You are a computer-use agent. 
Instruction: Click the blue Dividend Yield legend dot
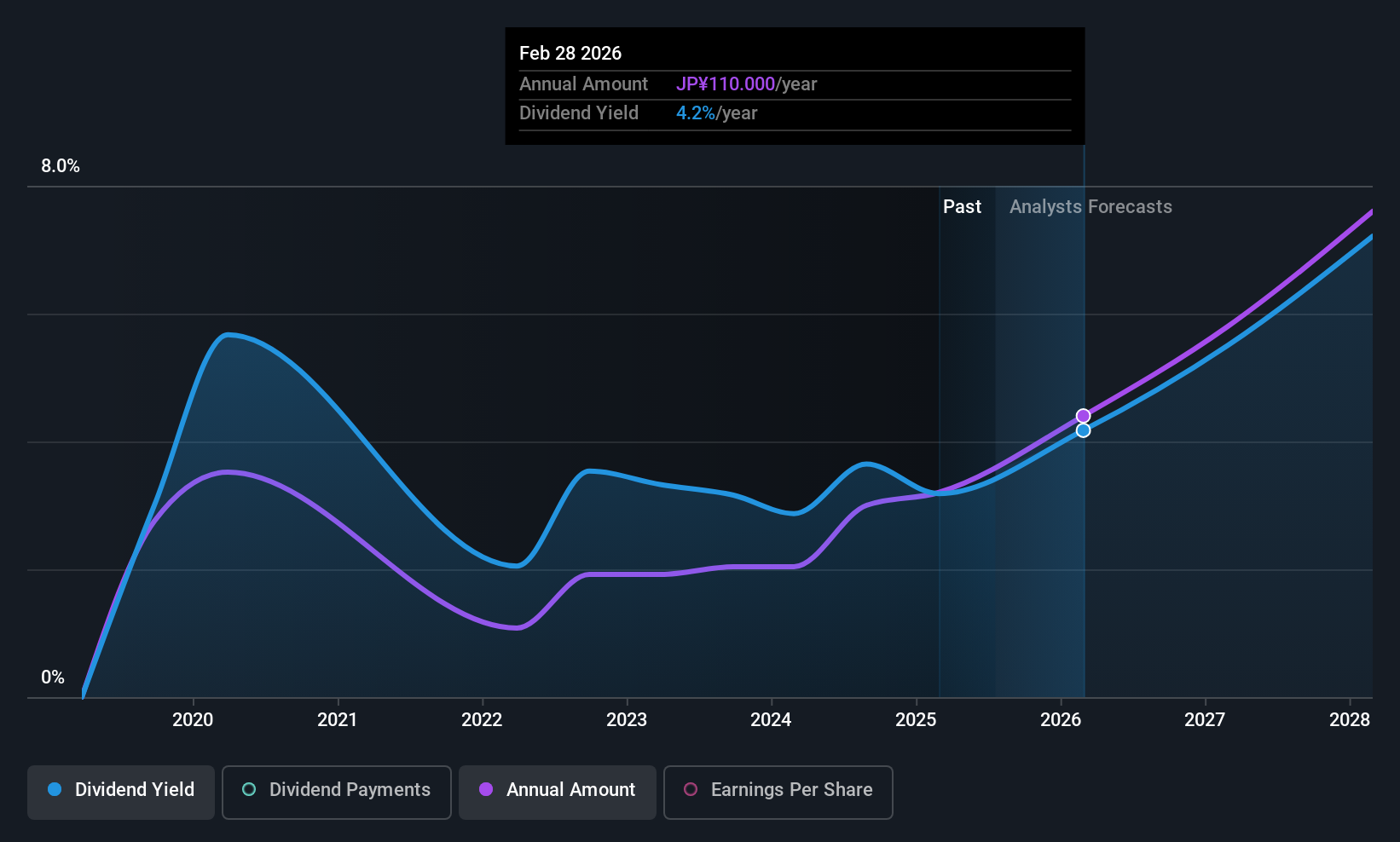(x=55, y=789)
